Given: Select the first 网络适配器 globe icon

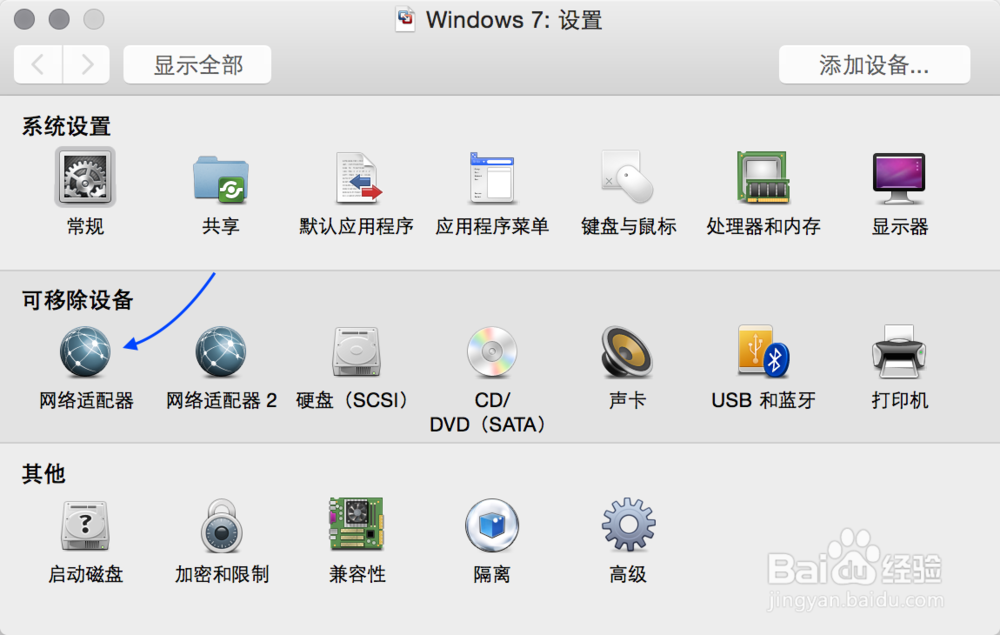Looking at the screenshot, I should point(85,352).
